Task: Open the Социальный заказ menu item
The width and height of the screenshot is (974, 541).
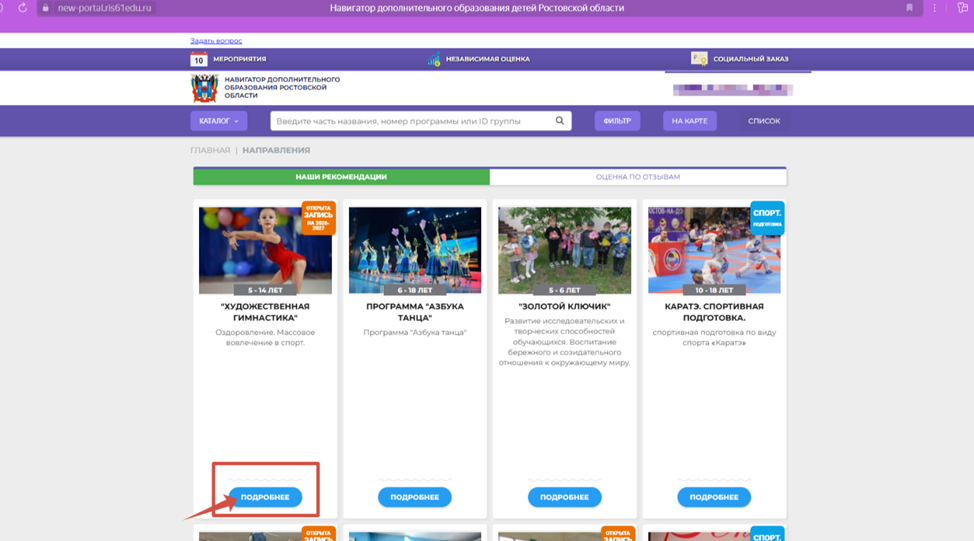Action: [750, 59]
